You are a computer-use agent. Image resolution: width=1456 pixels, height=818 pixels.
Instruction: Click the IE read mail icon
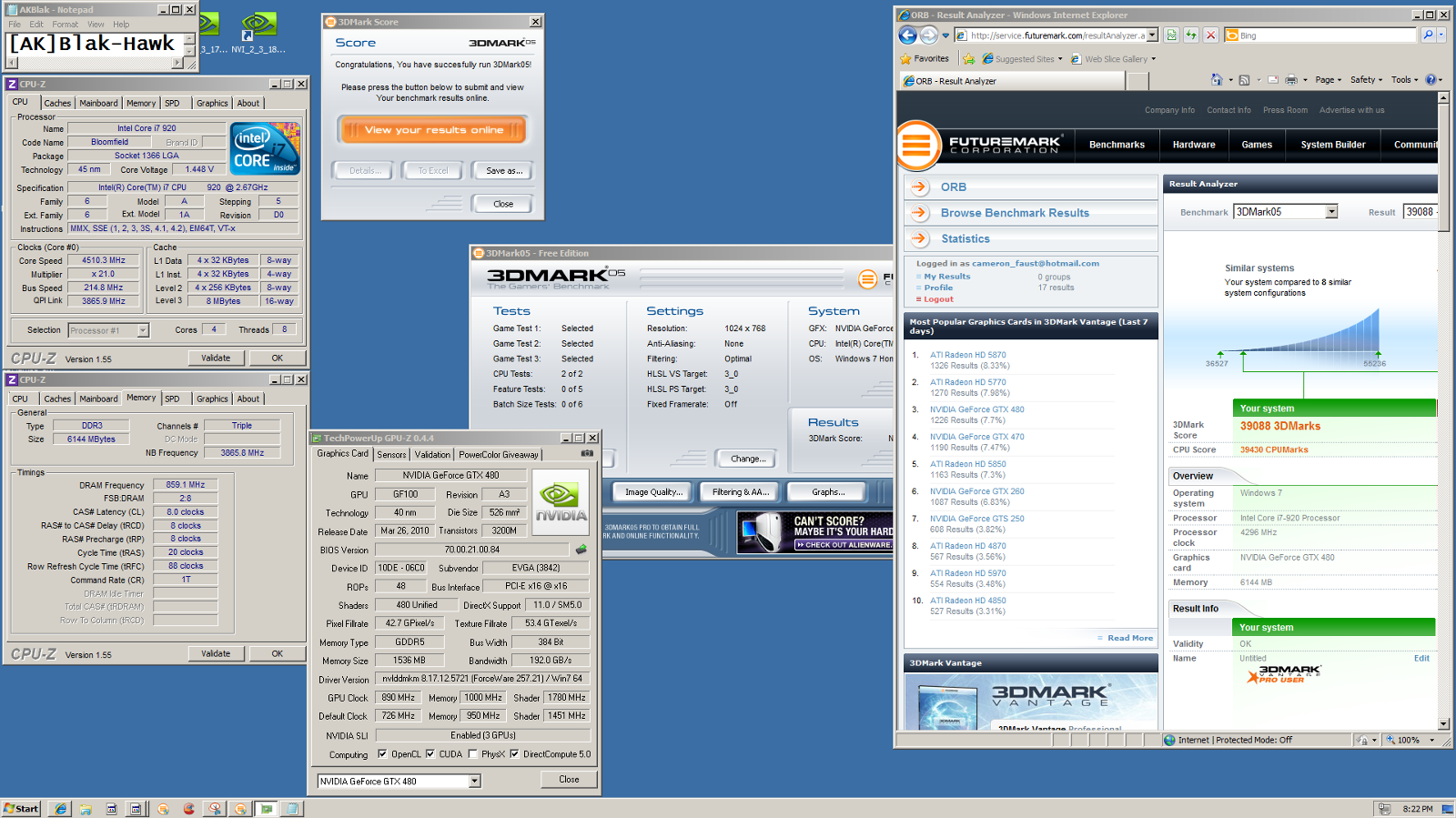click(x=1273, y=79)
